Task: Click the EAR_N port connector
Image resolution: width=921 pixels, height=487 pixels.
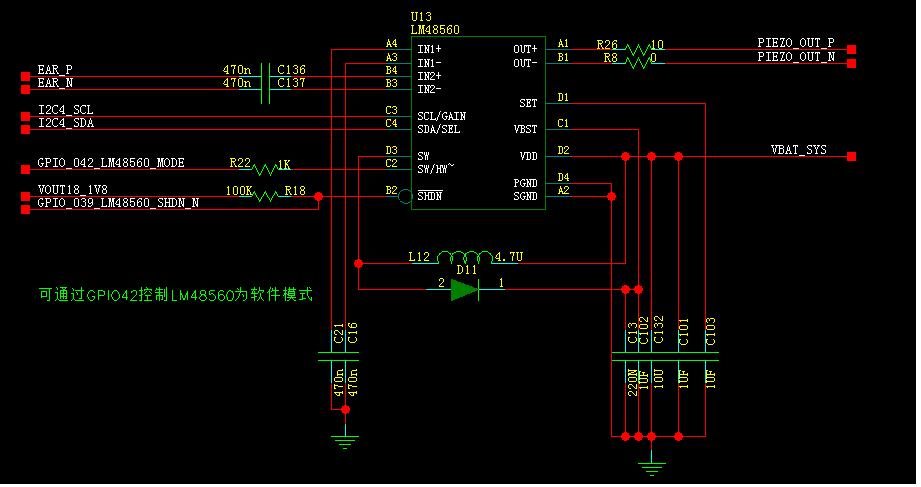Action: click(25, 89)
